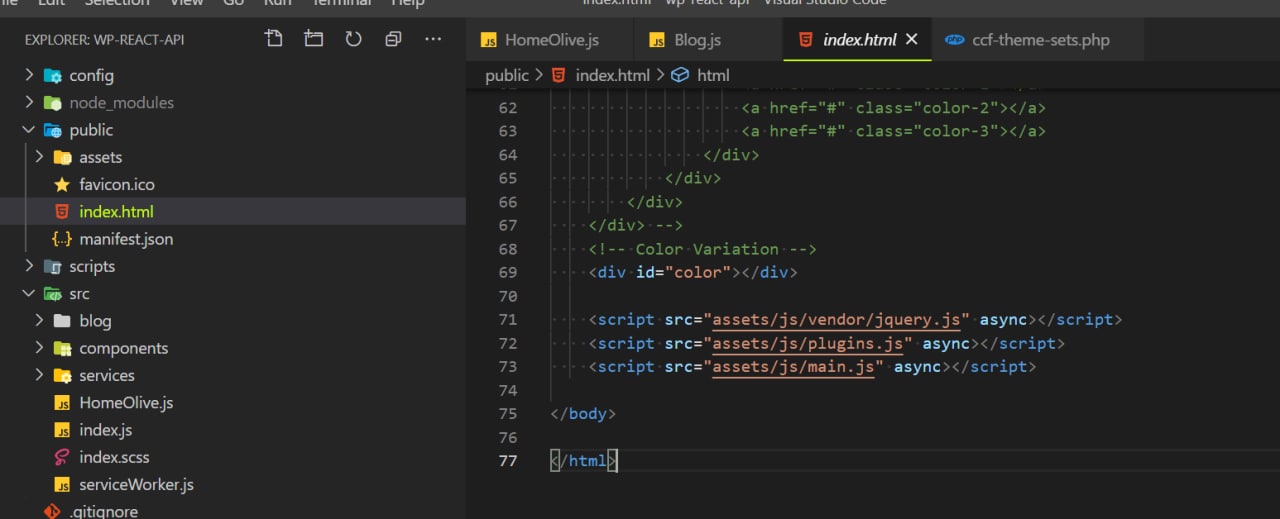Click the PHP icon on ccf-theme-sets.php tab

click(954, 40)
